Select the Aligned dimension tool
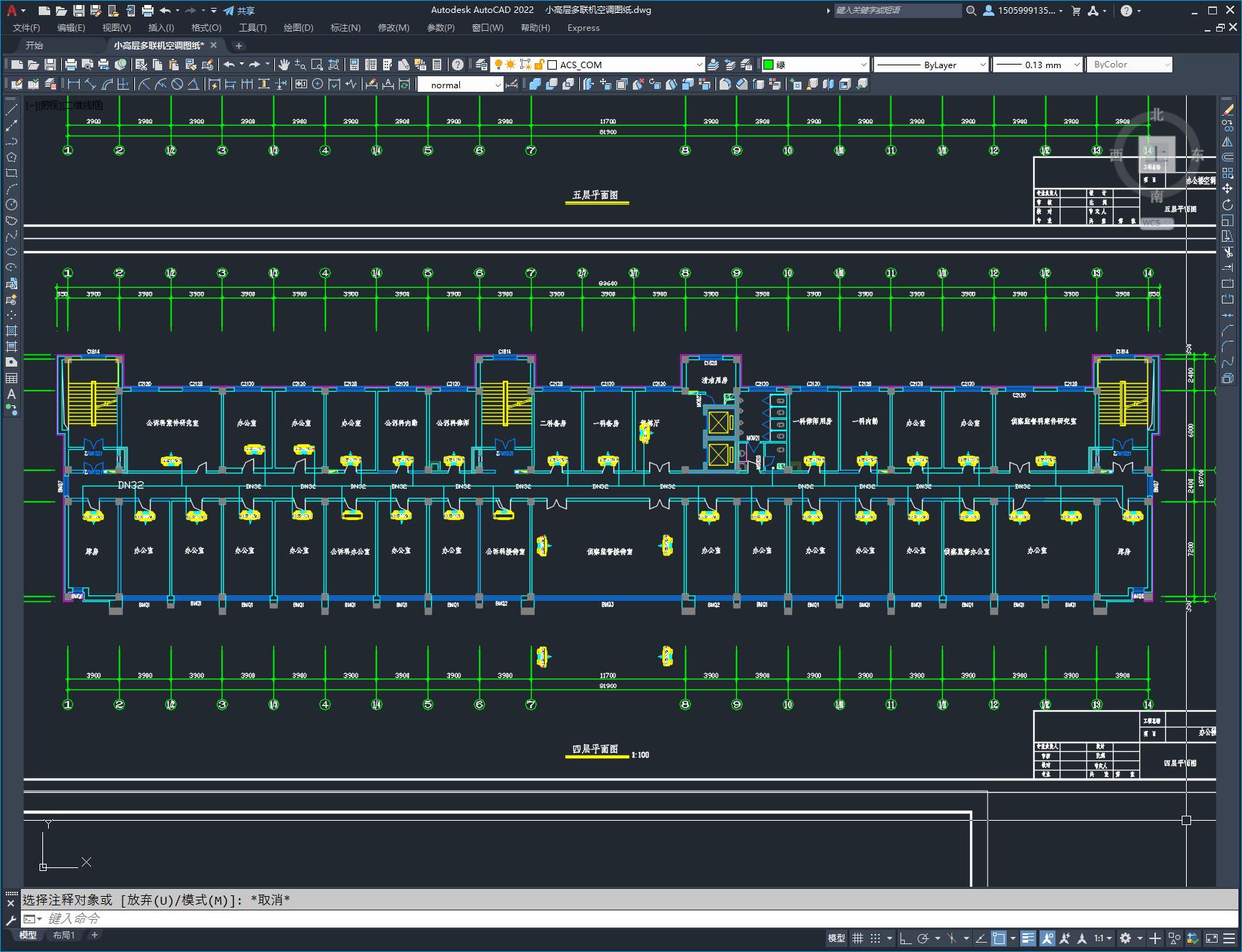The image size is (1242, 952). click(x=90, y=85)
